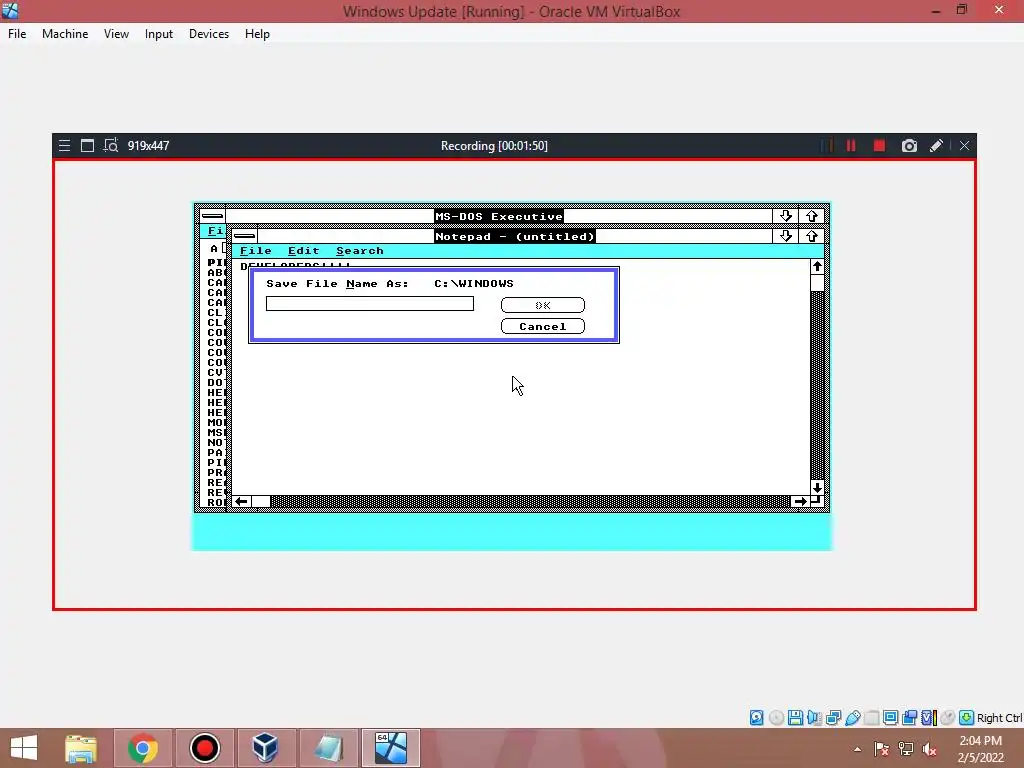Click the network adapter indicator in VirtualBox status bar
This screenshot has height=768, width=1024.
833,718
